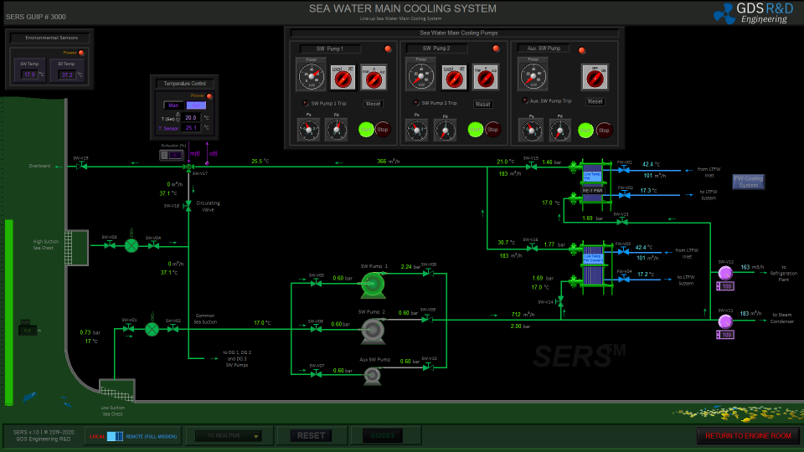Open SW Pump 2 suction valve SW-V06
This screenshot has width=804, height=452.
click(316, 328)
